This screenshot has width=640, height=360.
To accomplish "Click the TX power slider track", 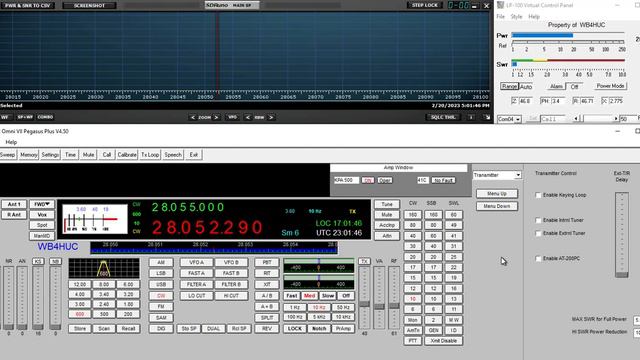I will (364, 298).
